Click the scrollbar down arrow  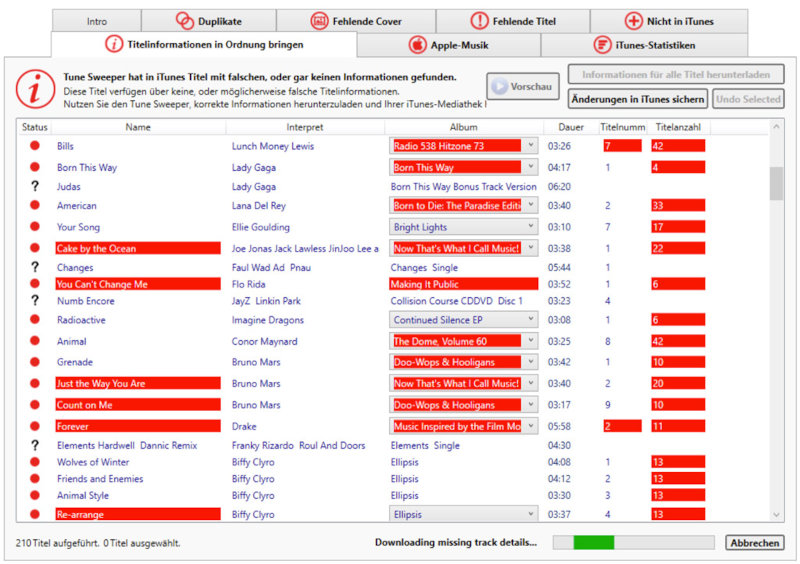776,514
